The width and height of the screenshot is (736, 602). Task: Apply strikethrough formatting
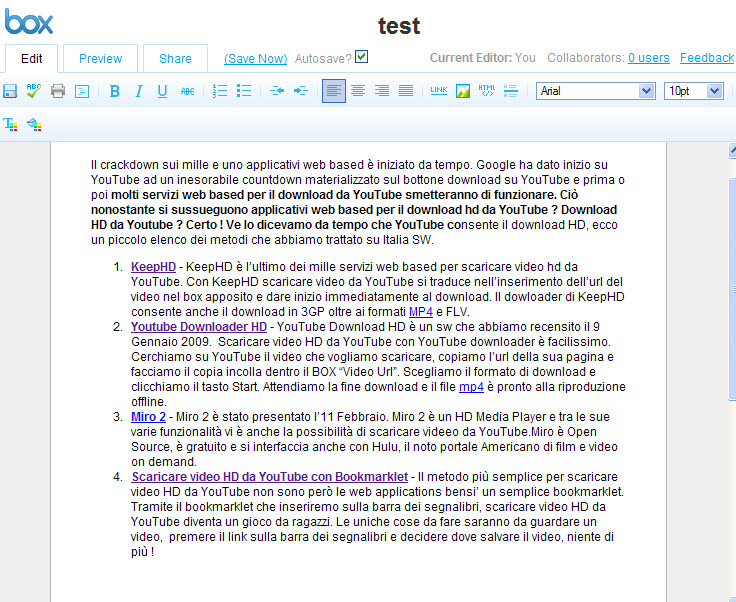point(187,91)
